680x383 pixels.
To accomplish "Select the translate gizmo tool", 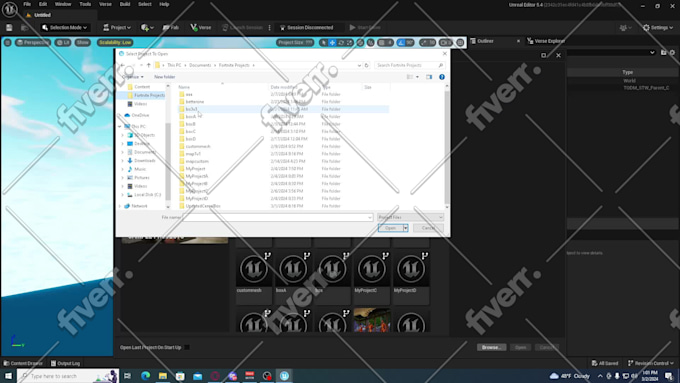I will pos(332,43).
